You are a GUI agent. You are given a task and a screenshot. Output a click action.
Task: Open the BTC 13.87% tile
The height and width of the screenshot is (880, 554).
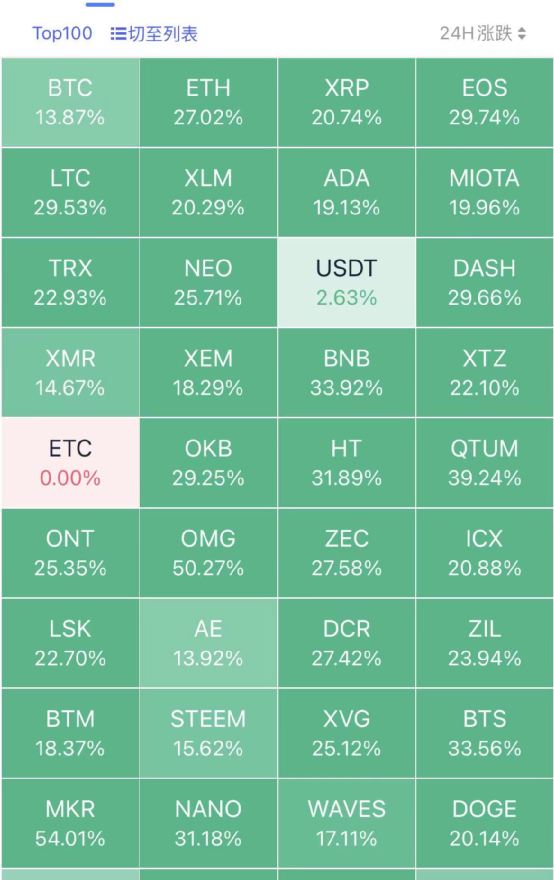pyautogui.click(x=70, y=103)
